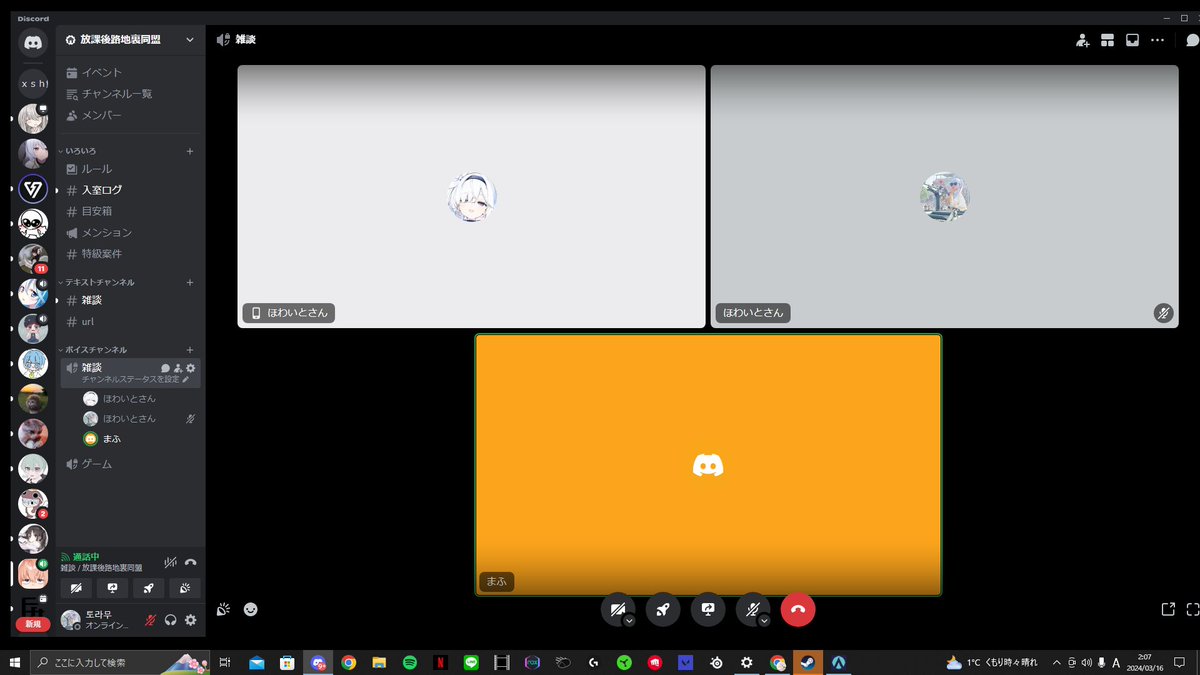Create channel in ボイスチャンネル category
Image resolution: width=1200 pixels, height=675 pixels.
pyautogui.click(x=190, y=350)
